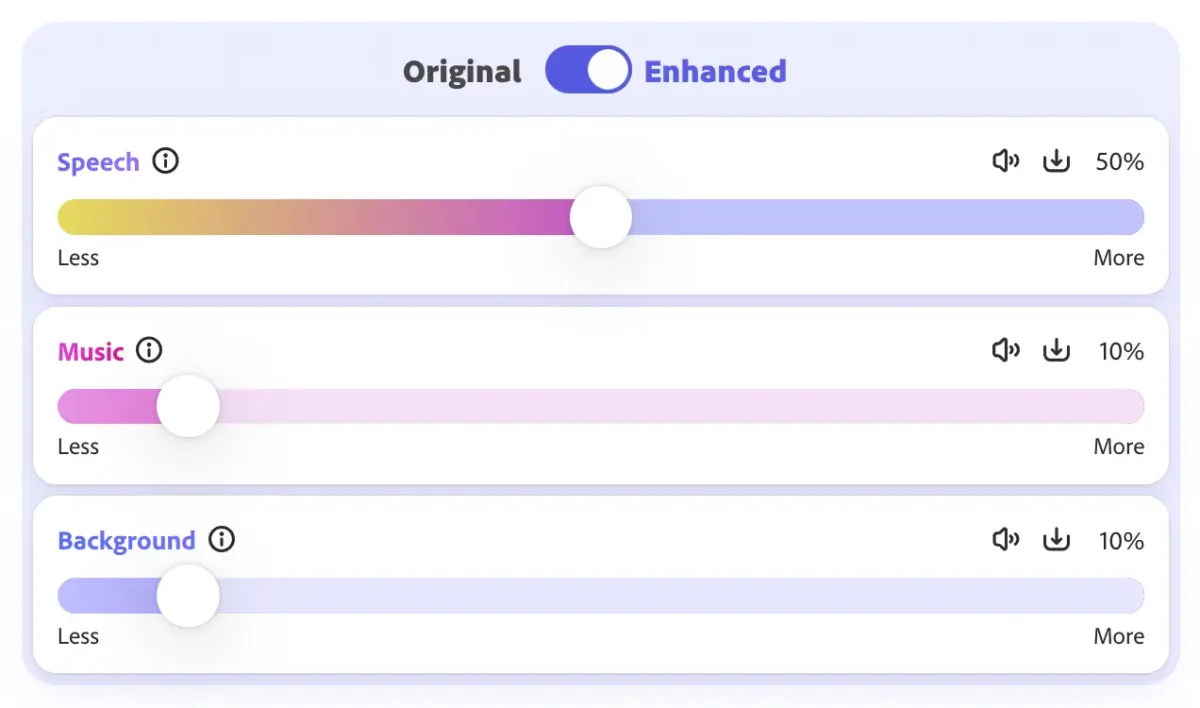
Task: Click the Background info icon
Action: [x=221, y=540]
